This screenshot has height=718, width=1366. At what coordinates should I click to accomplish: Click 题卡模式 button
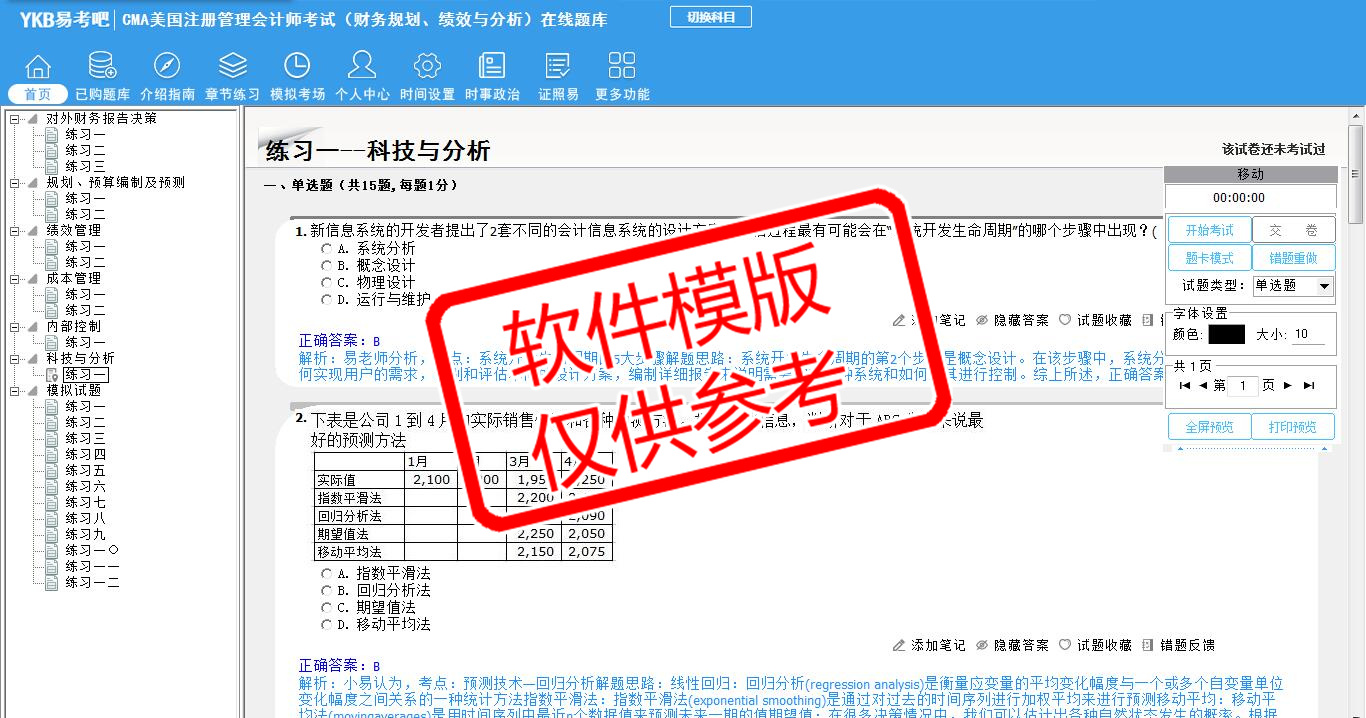pyautogui.click(x=1209, y=258)
